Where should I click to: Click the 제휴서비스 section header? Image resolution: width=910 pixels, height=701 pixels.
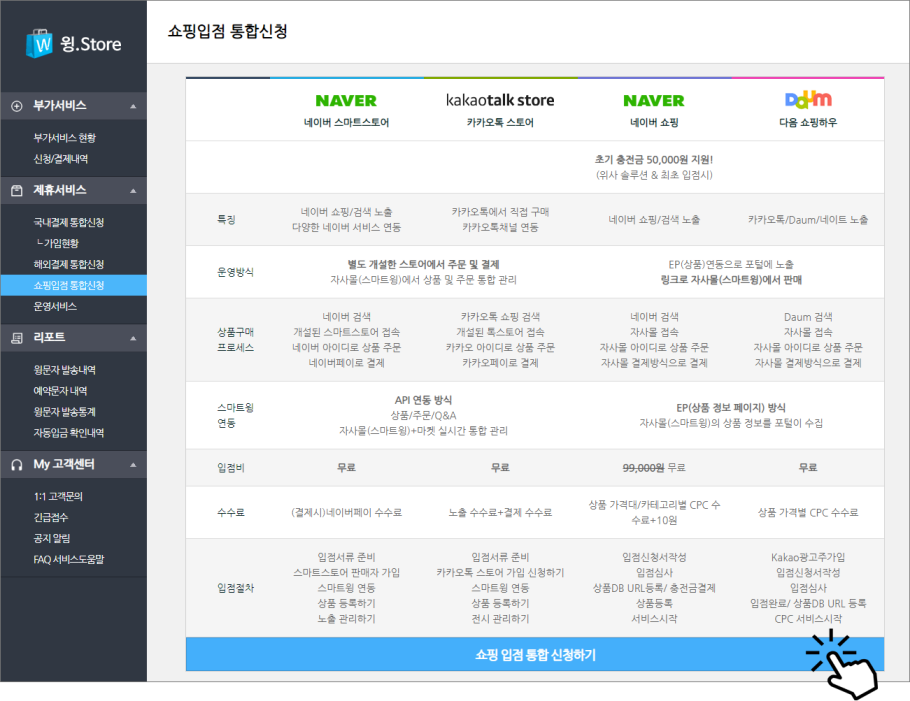(73, 190)
